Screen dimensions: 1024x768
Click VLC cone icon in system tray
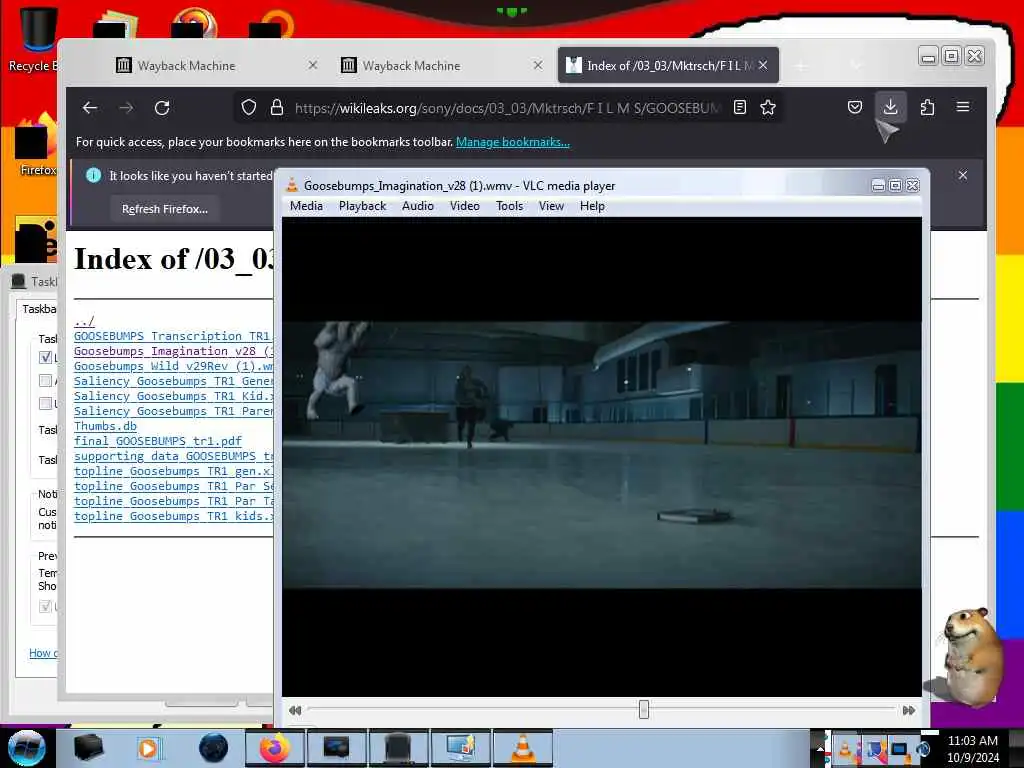pos(845,749)
